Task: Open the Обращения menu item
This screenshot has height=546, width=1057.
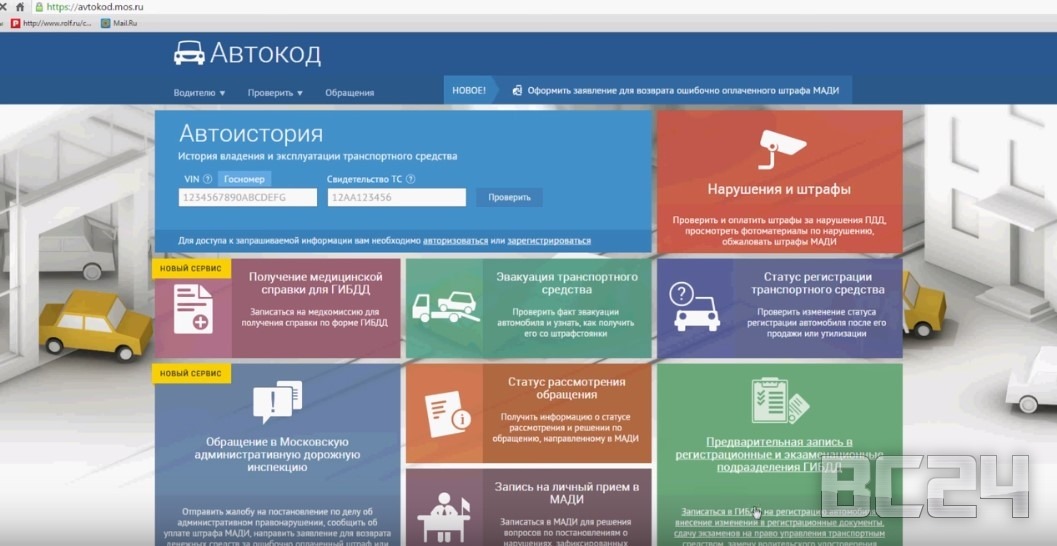Action: click(x=349, y=93)
